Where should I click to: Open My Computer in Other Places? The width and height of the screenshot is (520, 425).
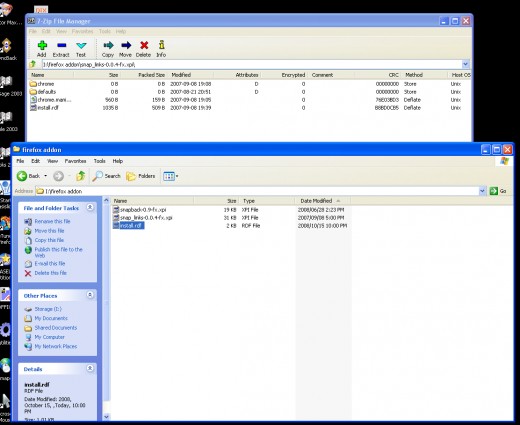pyautogui.click(x=50, y=337)
